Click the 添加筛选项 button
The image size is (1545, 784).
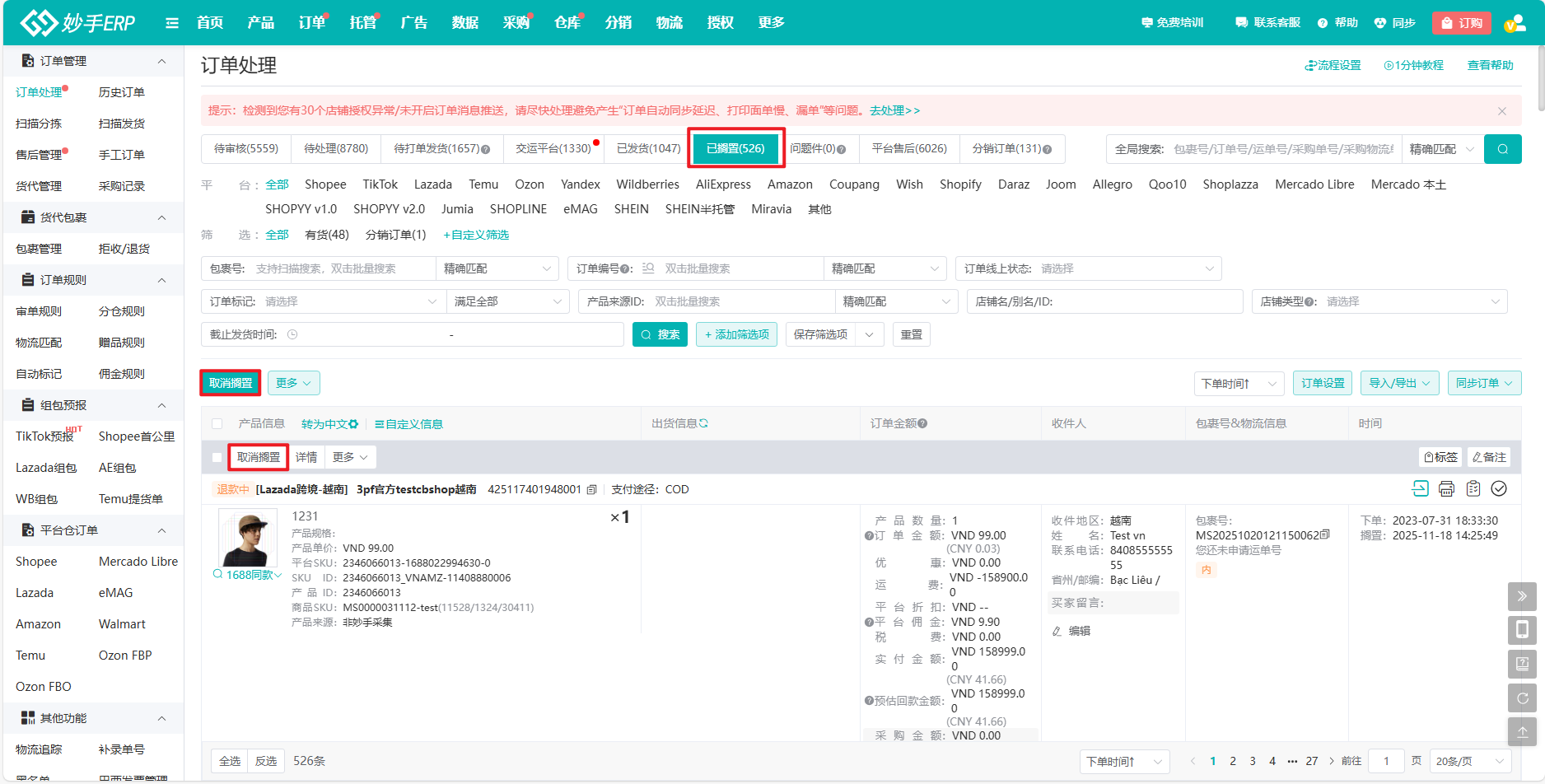[736, 334]
